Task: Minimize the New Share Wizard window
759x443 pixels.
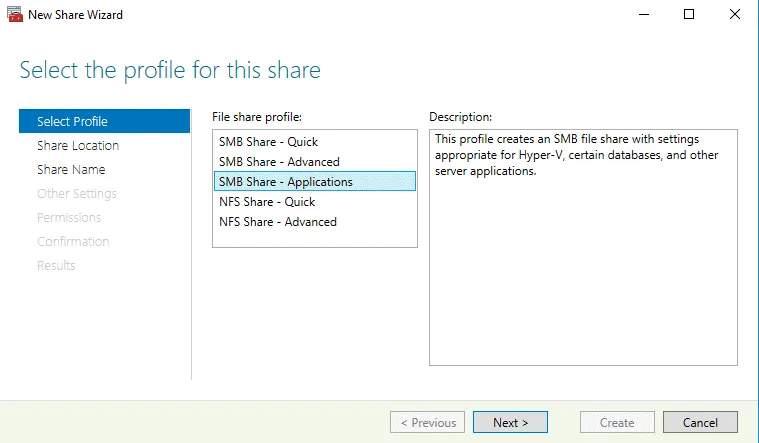Action: click(643, 15)
